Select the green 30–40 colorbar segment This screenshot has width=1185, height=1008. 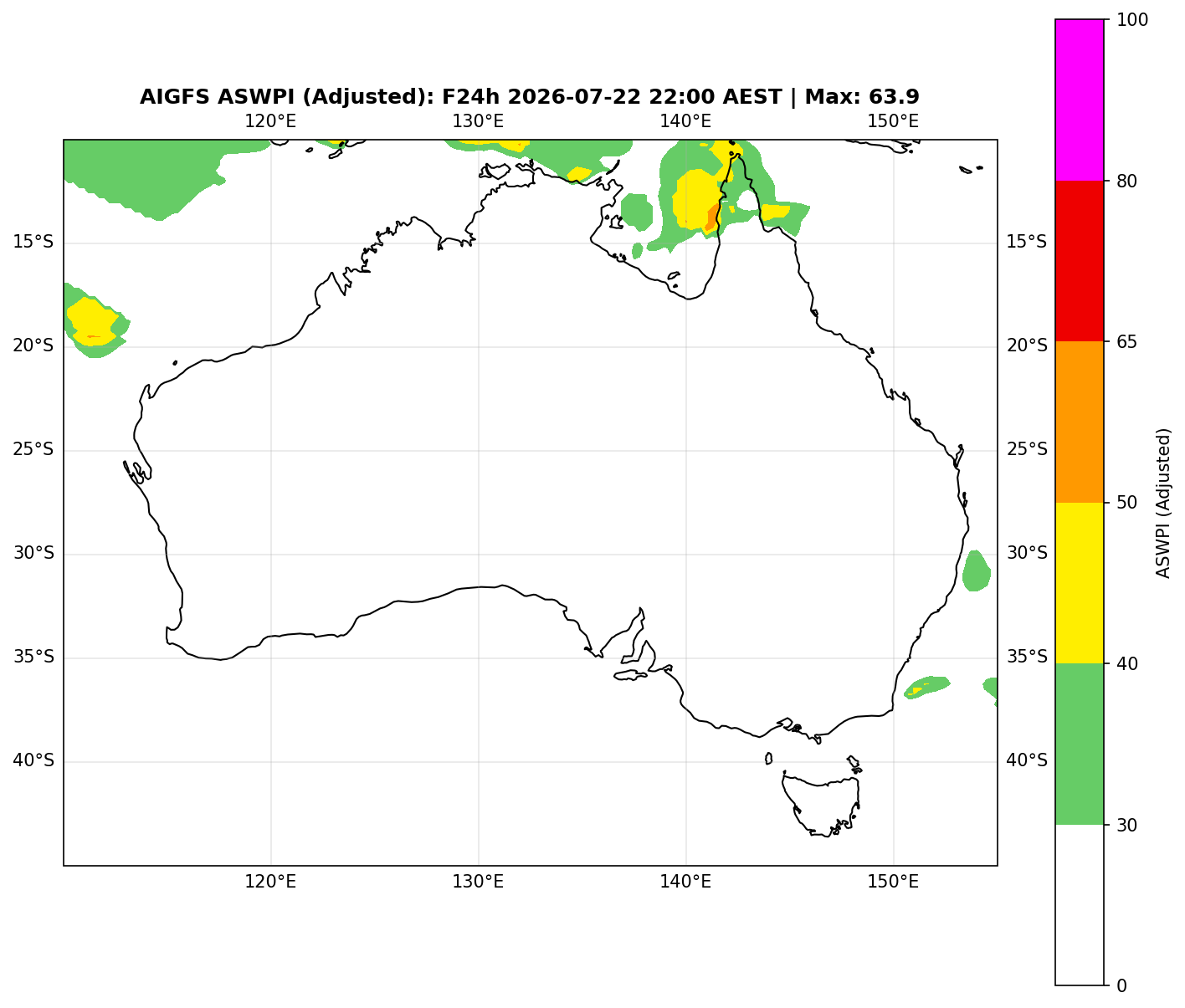click(1080, 744)
